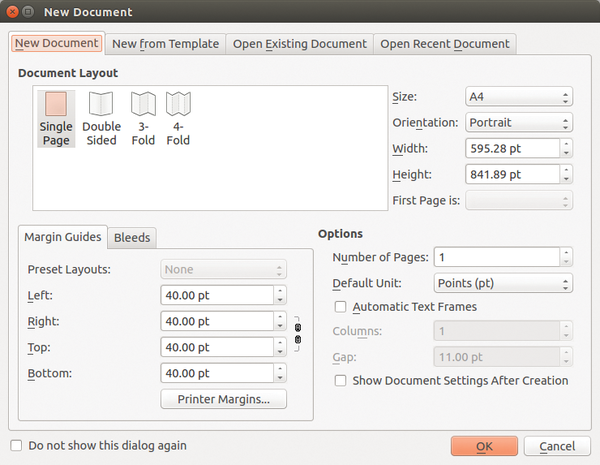
Task: Tick Do not show this dialog again
Action: [x=16, y=445]
